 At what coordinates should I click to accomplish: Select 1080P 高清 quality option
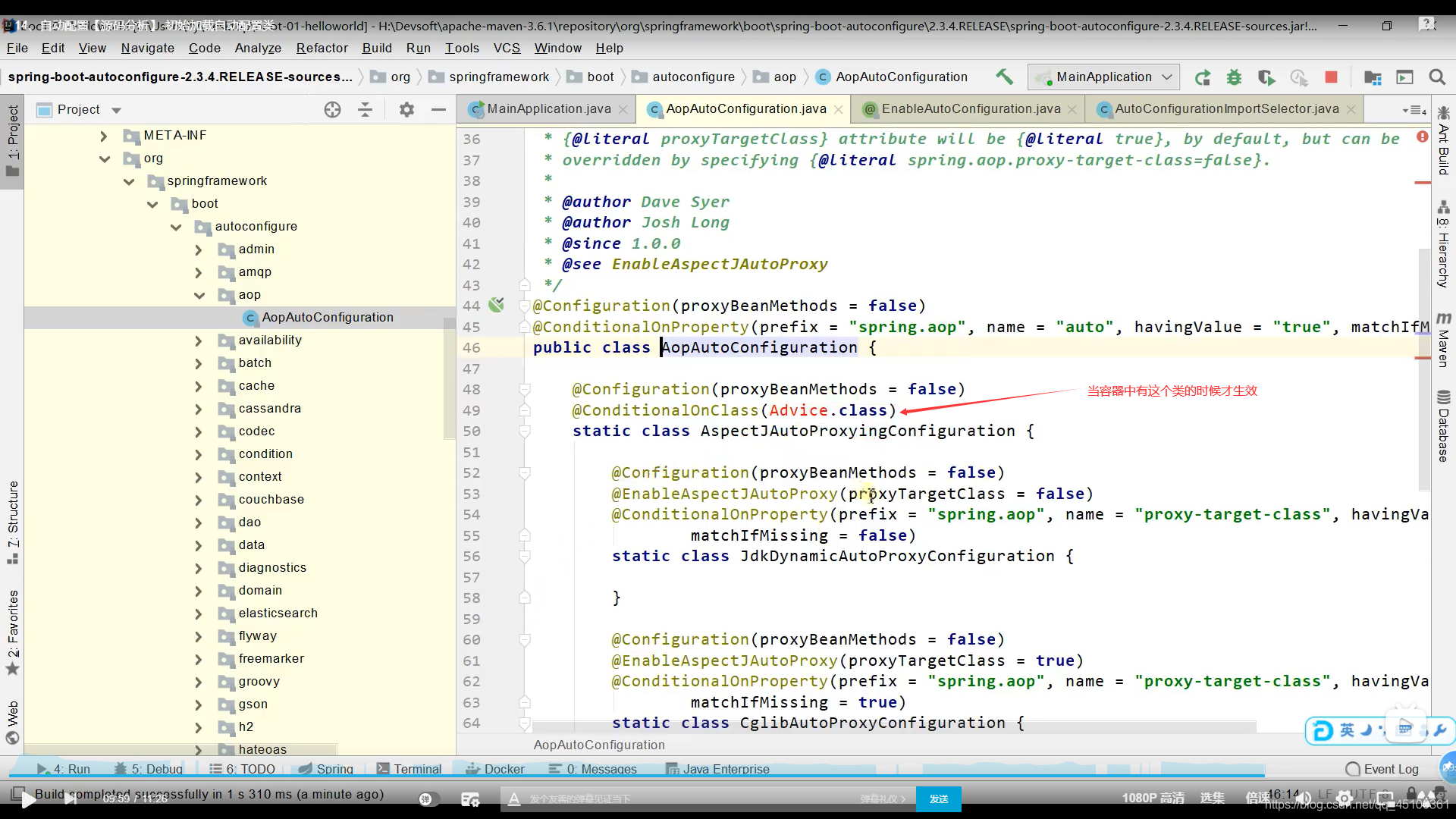pyautogui.click(x=1153, y=798)
